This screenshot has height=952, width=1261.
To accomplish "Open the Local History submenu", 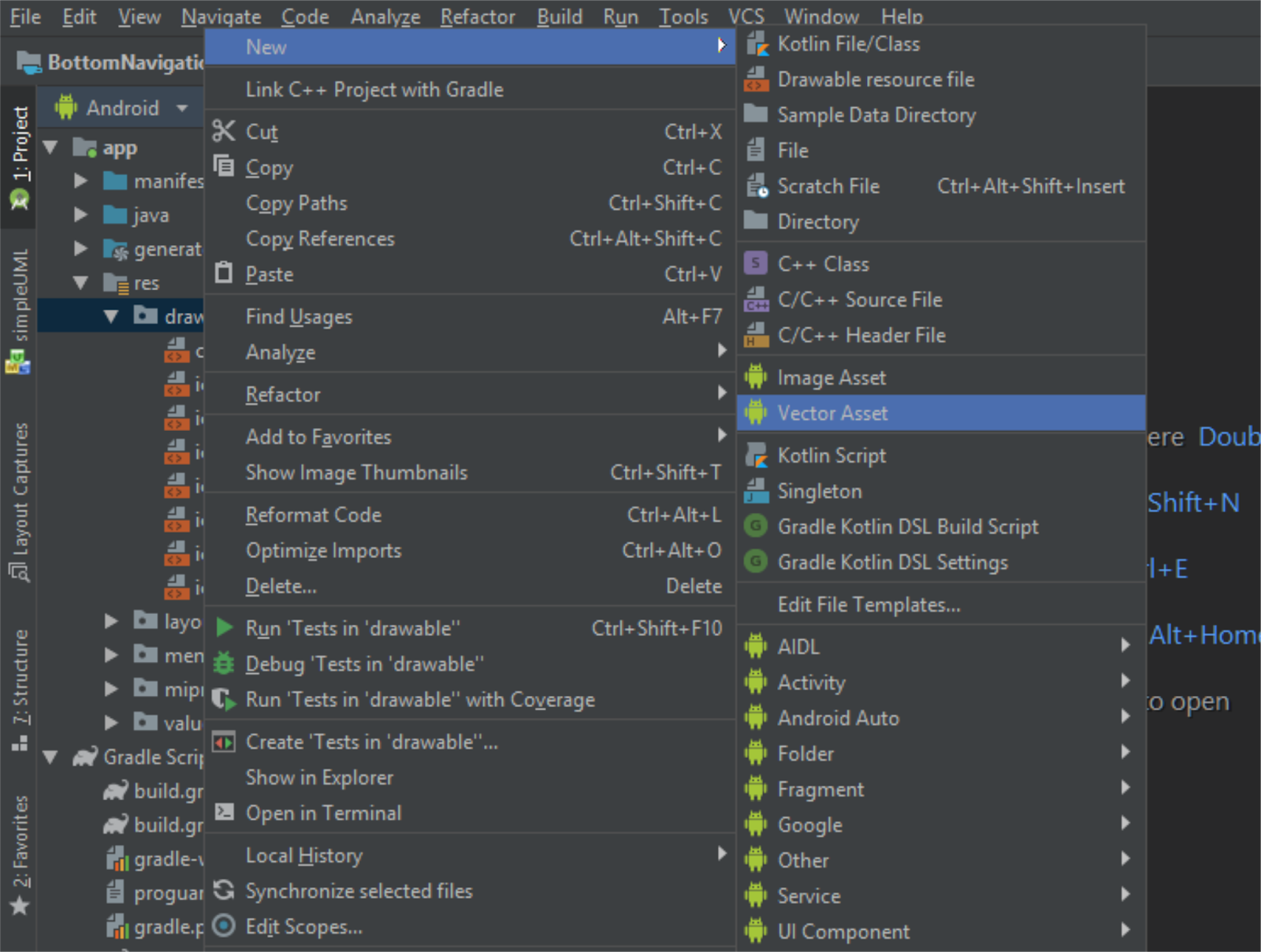I will click(470, 855).
